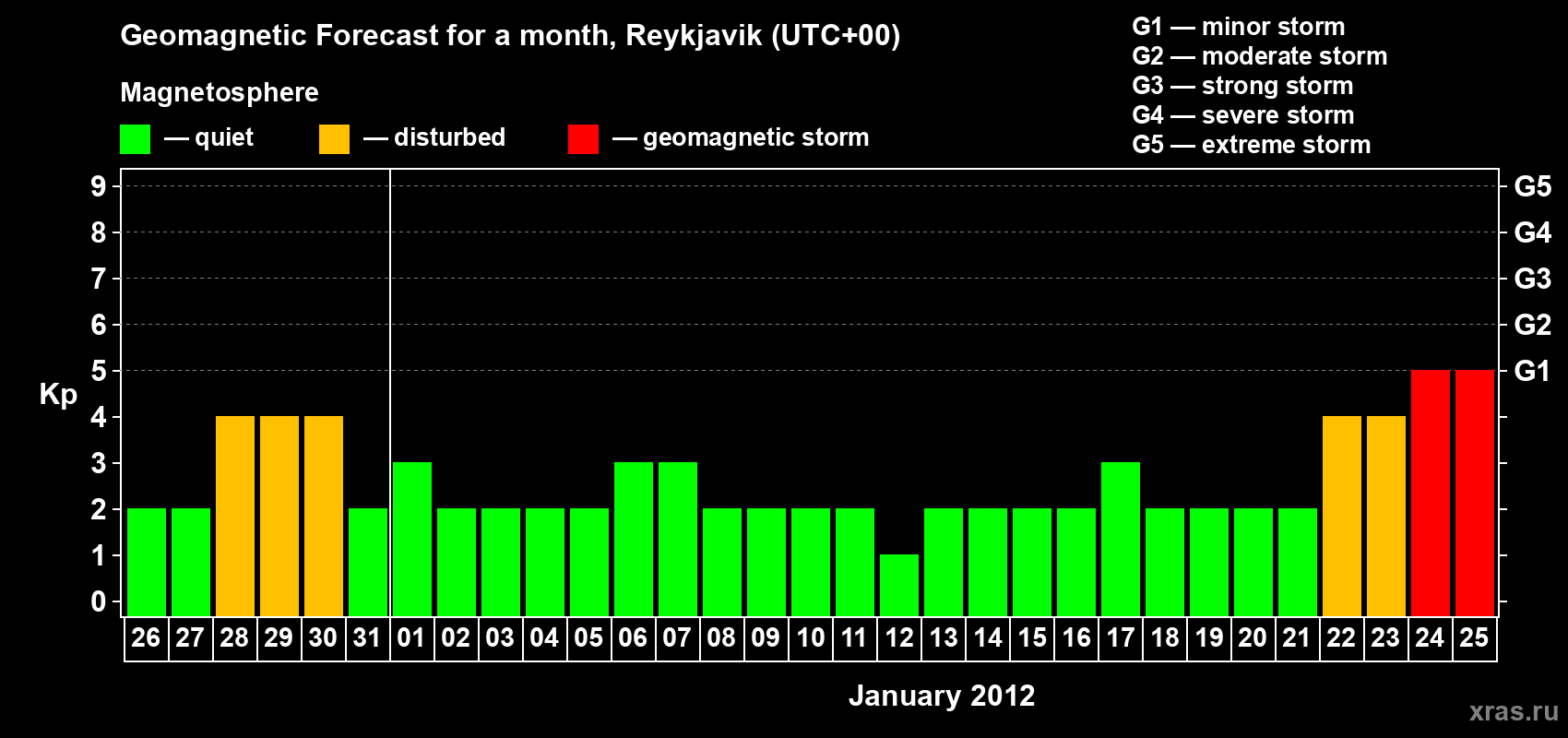The height and width of the screenshot is (738, 1568).
Task: Click the date label 26 on axis
Action: (x=146, y=637)
